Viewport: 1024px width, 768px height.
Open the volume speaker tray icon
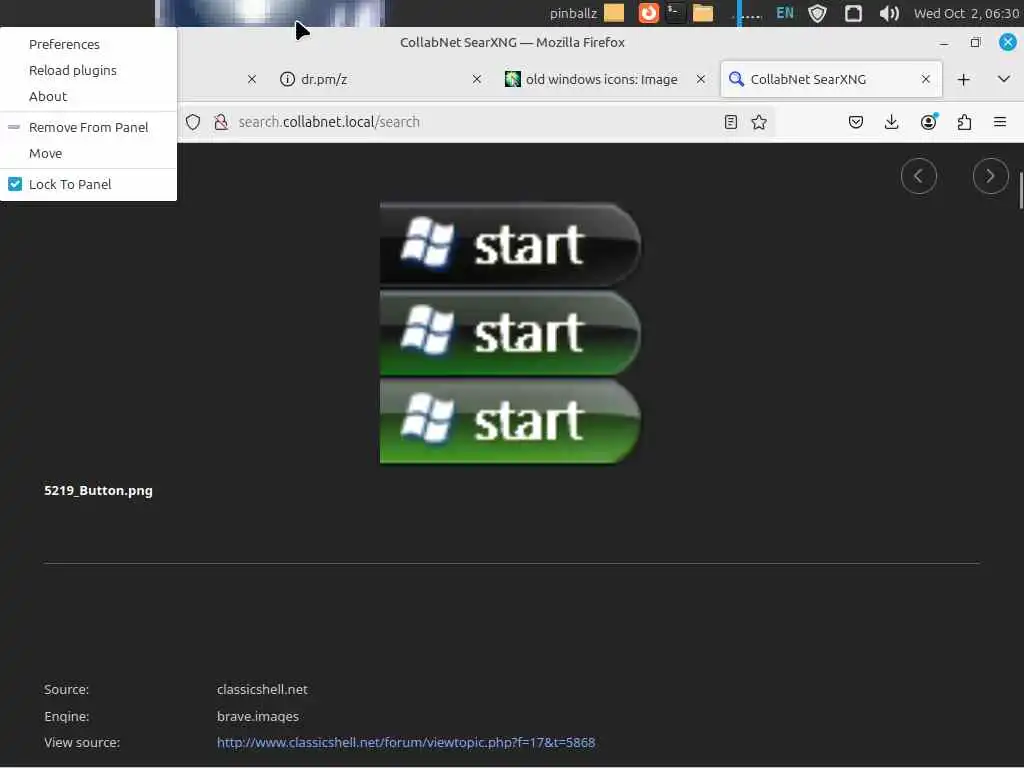[889, 13]
